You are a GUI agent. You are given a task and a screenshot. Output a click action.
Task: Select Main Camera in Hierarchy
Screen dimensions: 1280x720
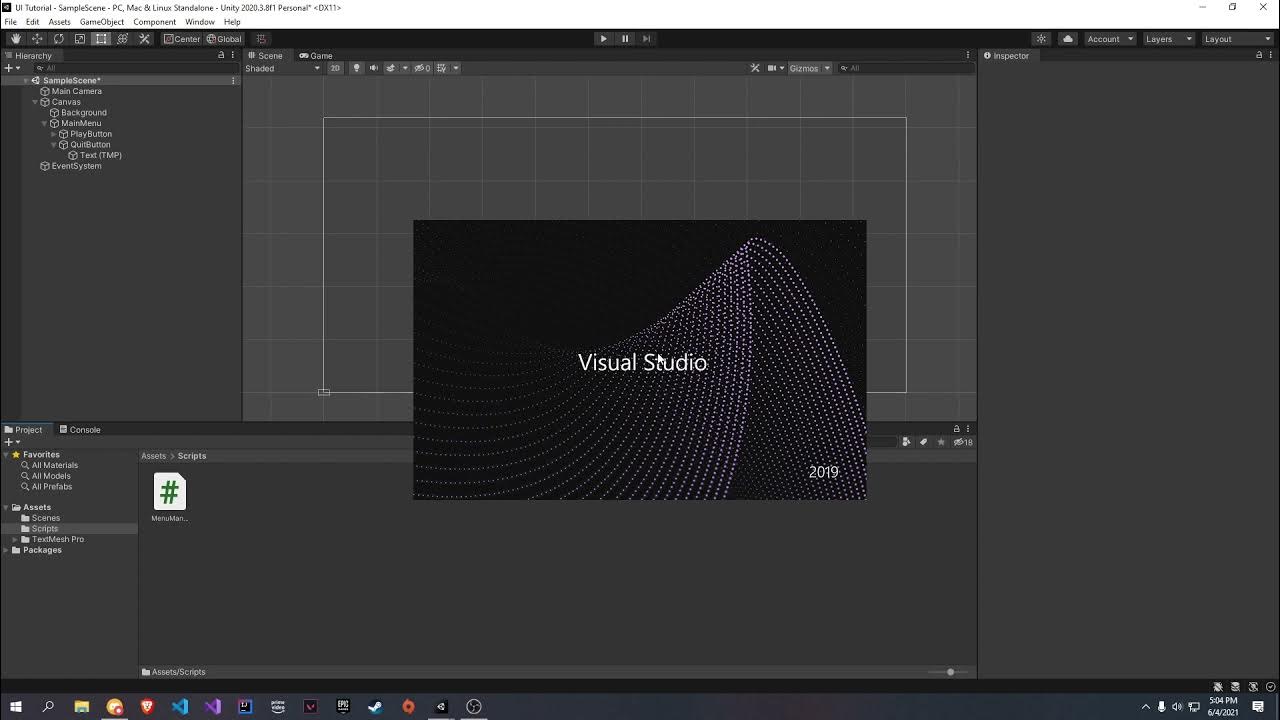click(x=77, y=91)
